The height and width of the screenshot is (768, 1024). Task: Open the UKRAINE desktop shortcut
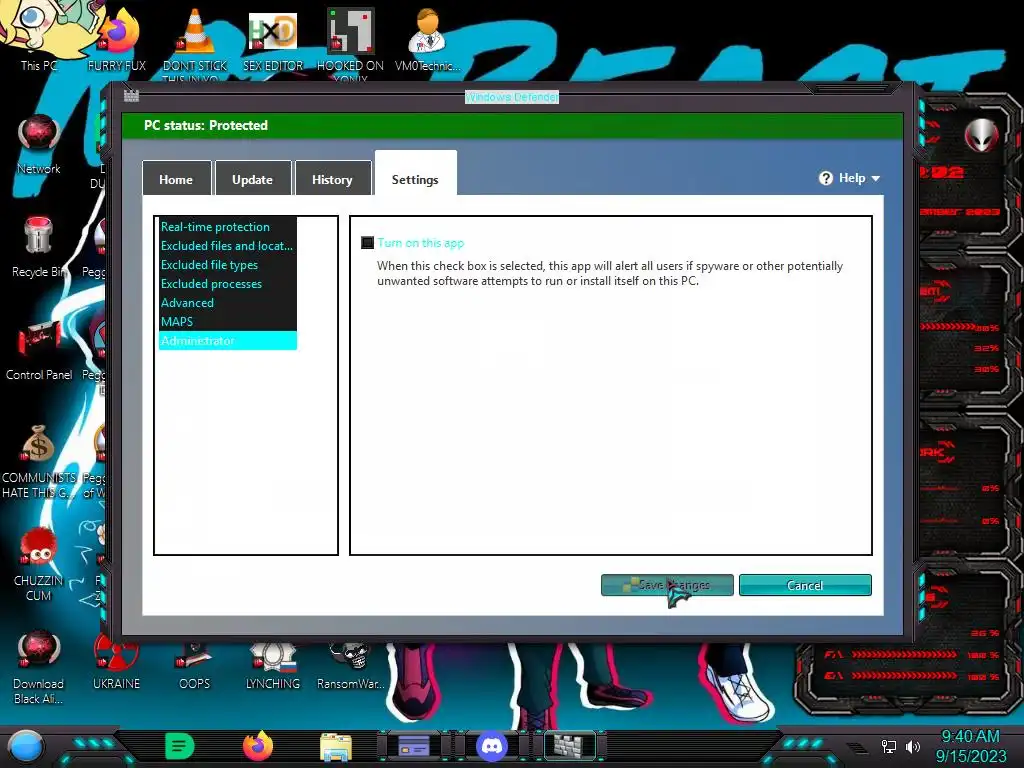click(116, 663)
